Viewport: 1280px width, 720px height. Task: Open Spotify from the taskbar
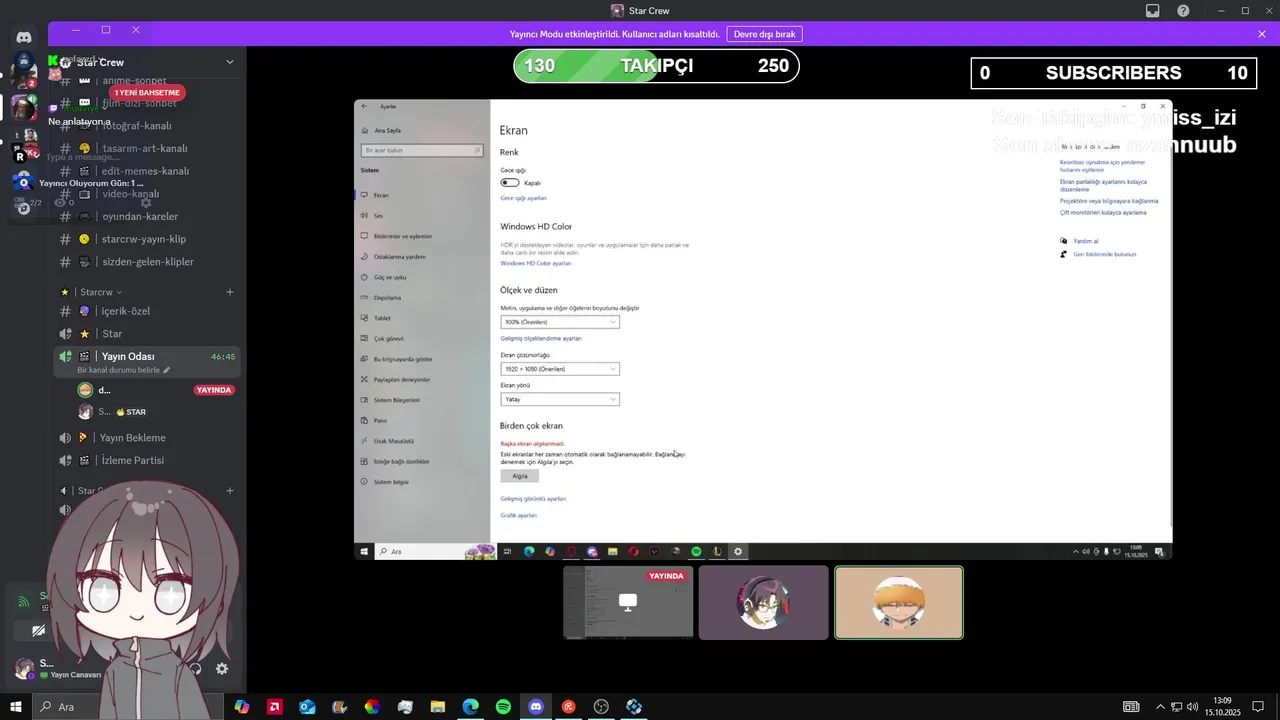pos(503,707)
